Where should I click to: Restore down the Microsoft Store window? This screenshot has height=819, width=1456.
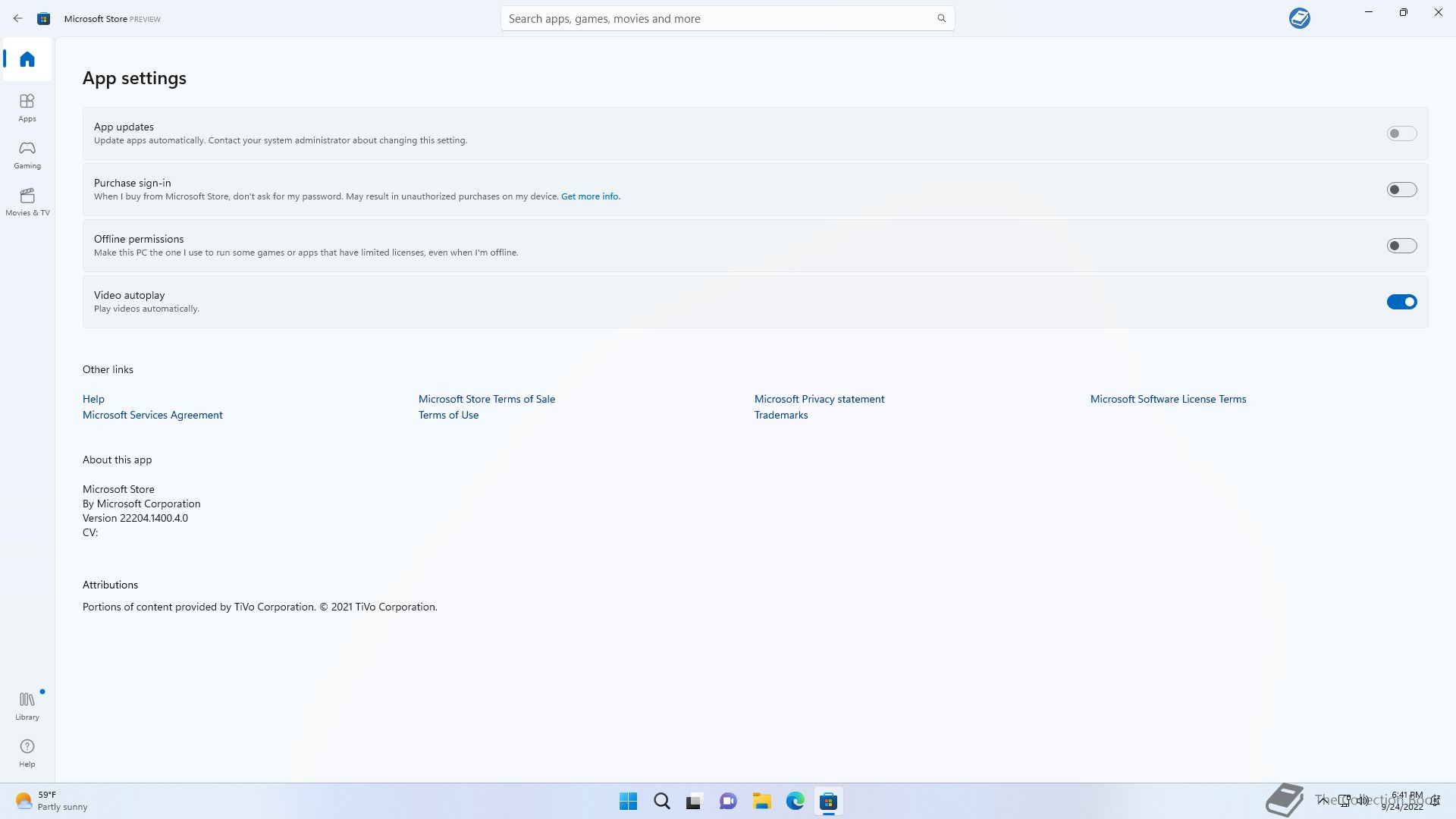click(x=1403, y=12)
